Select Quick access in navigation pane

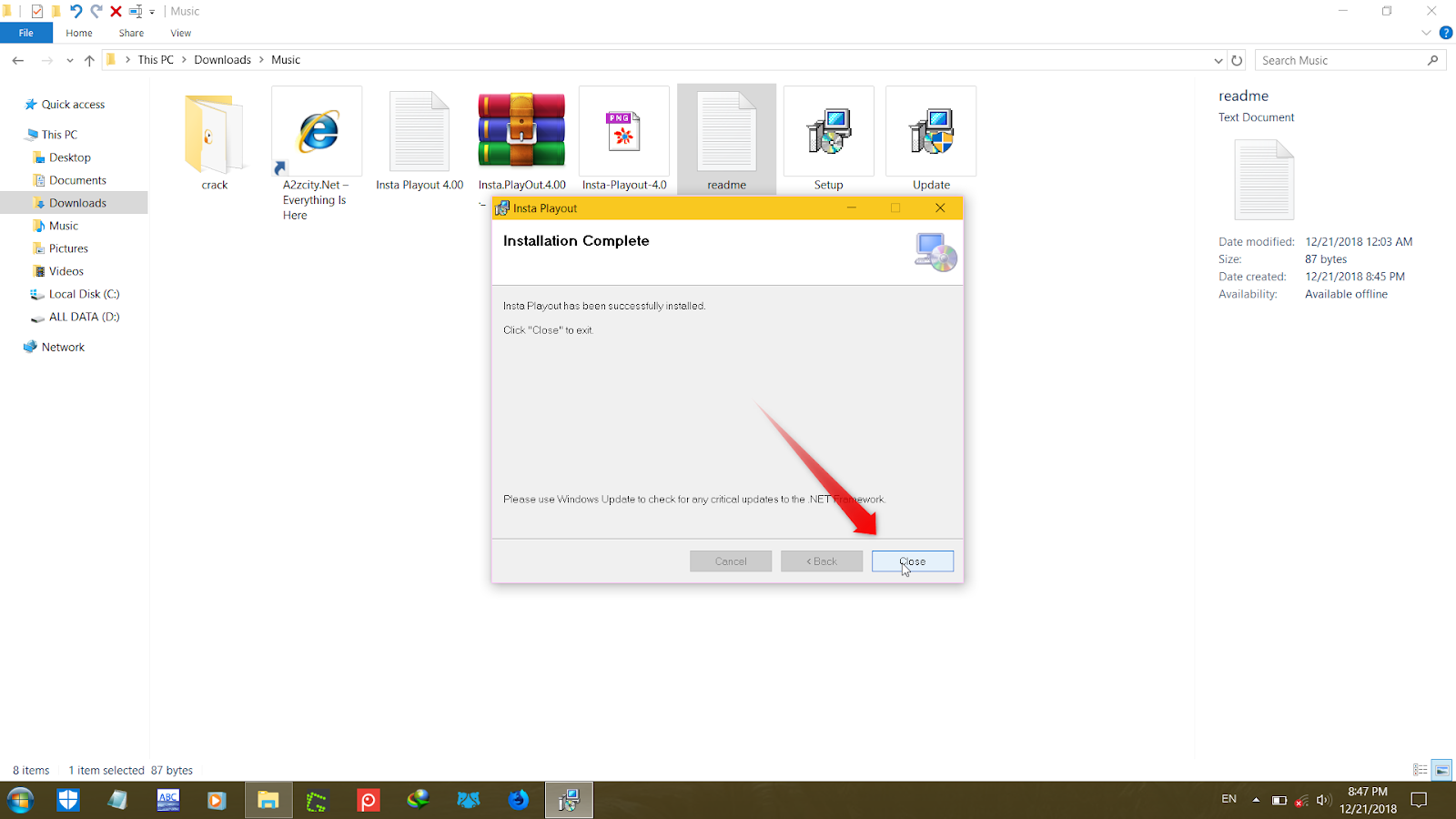[x=73, y=105]
